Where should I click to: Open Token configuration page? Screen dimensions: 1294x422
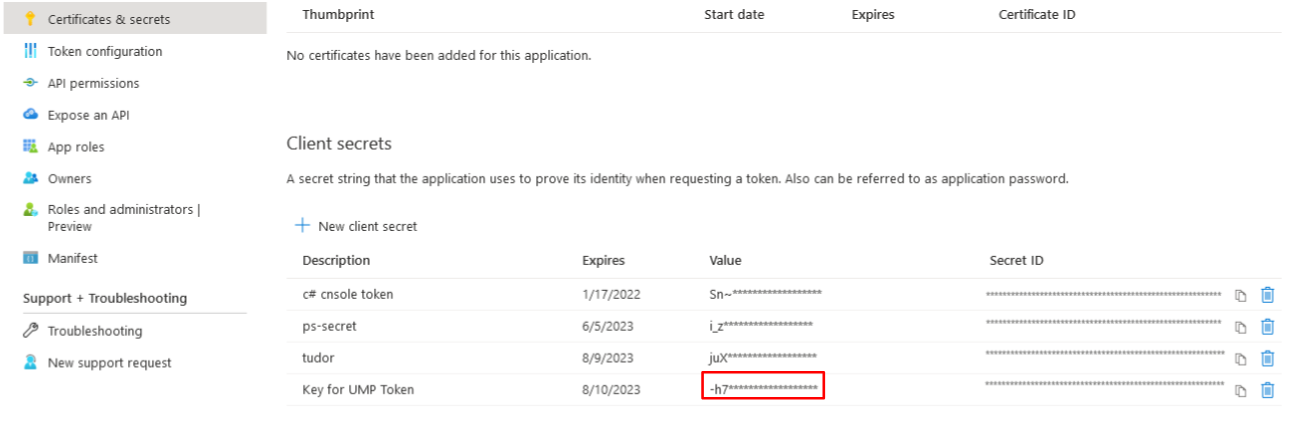[104, 51]
